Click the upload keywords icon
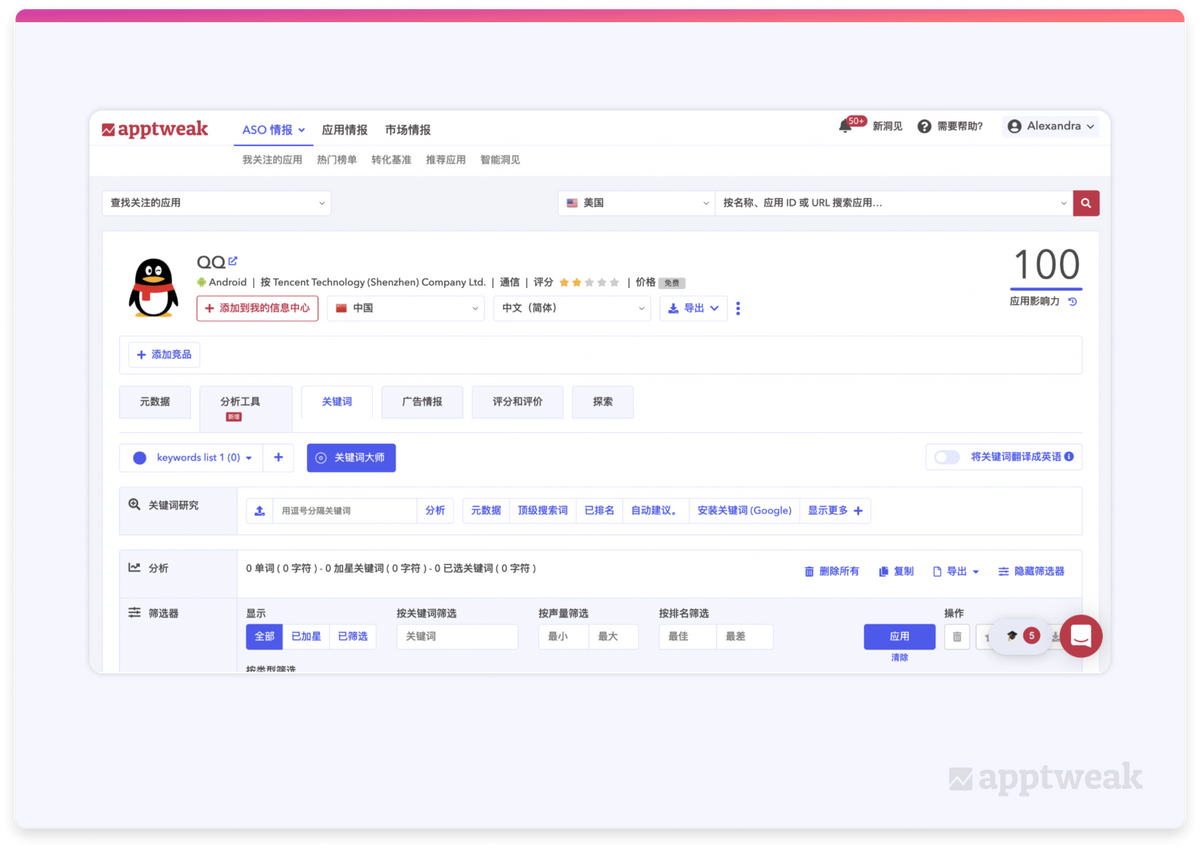 tap(260, 510)
